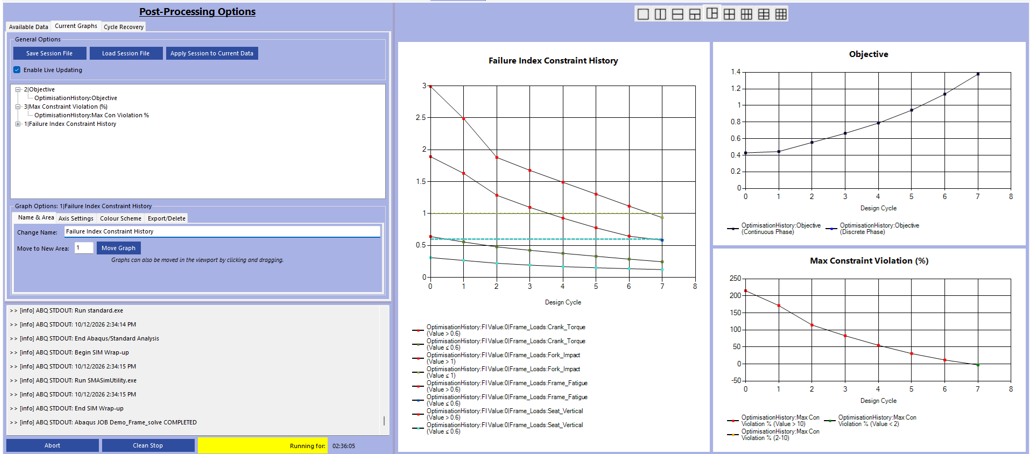This screenshot has width=1032, height=455.
Task: Click legend entry Objective (Discrete Phase)
Action: point(871,228)
